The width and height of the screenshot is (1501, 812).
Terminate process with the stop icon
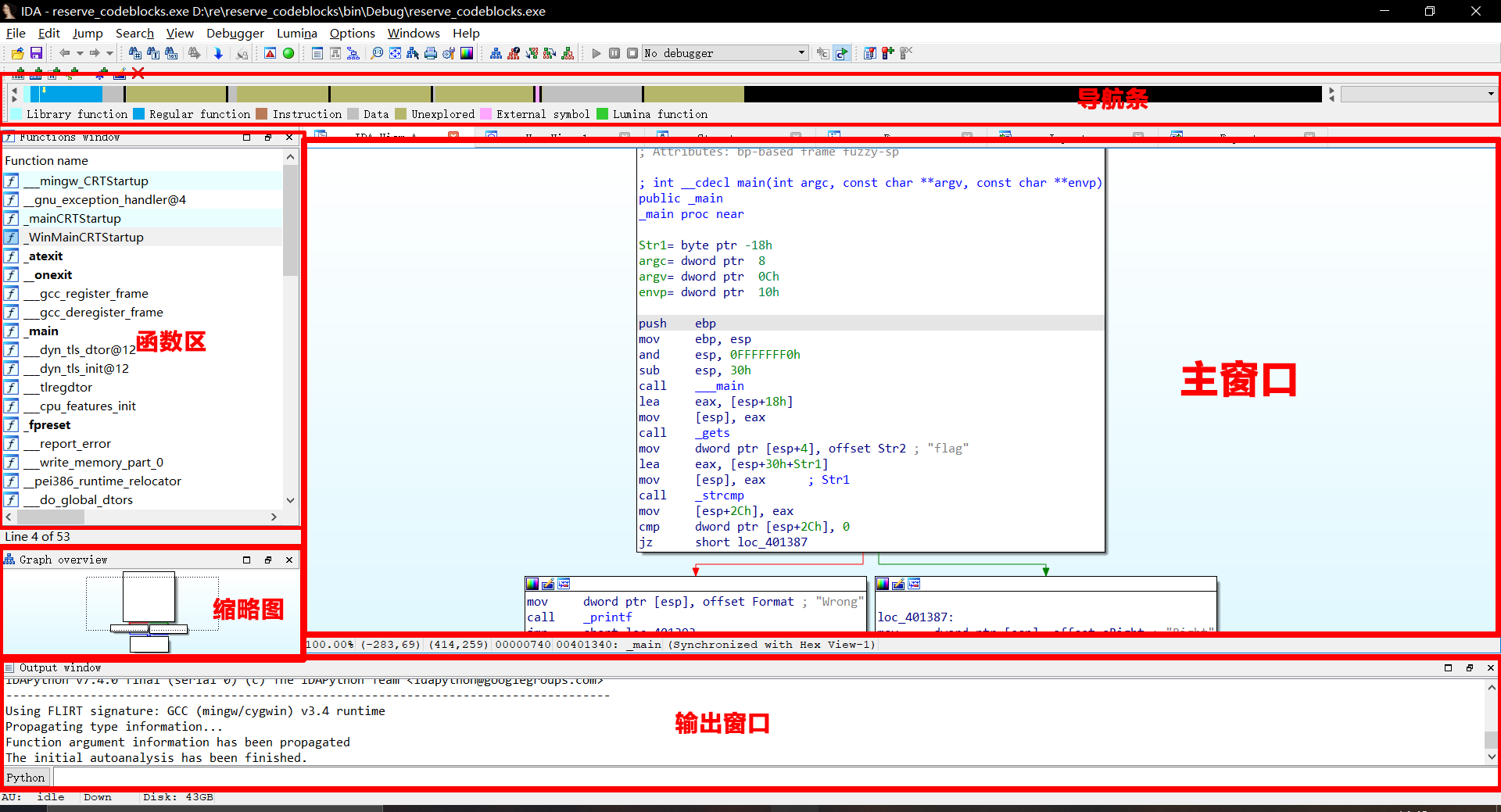coord(632,53)
